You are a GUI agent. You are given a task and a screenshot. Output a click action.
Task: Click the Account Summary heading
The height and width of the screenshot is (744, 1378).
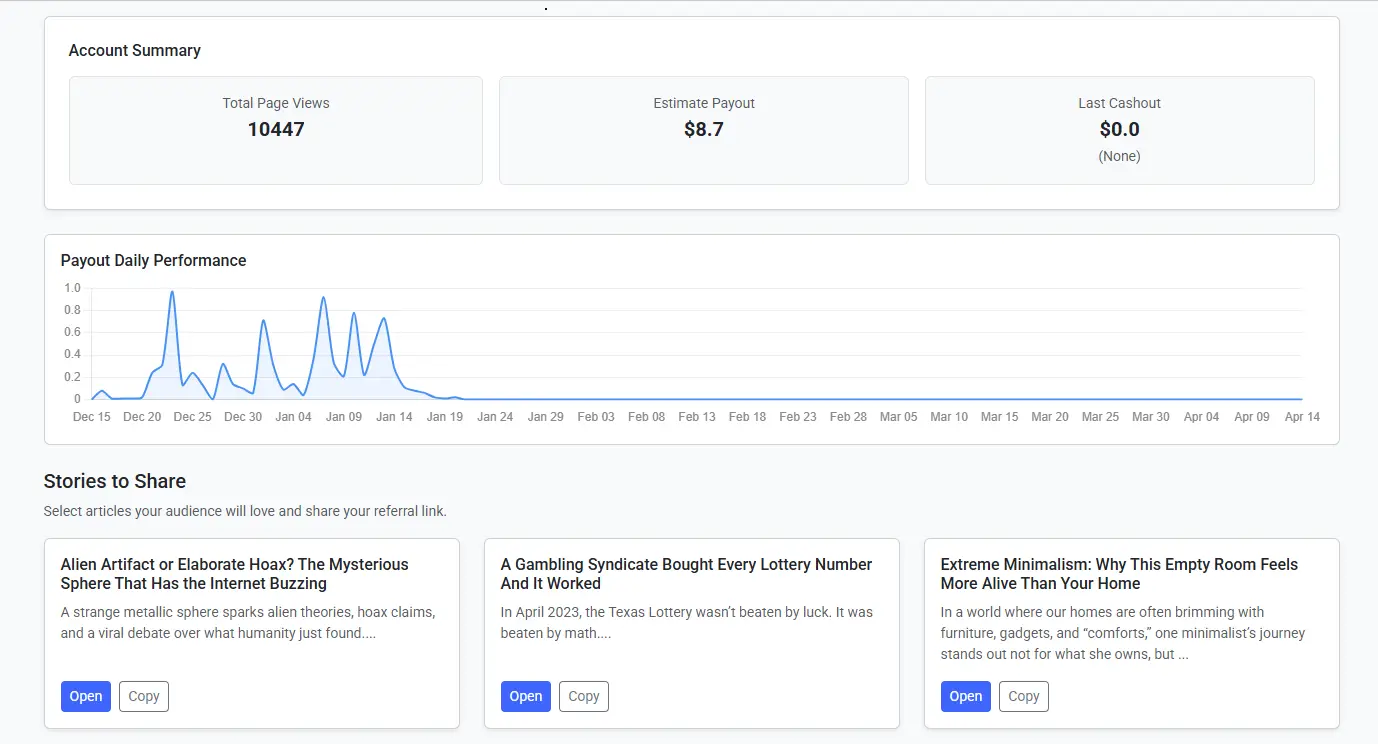pyautogui.click(x=134, y=50)
